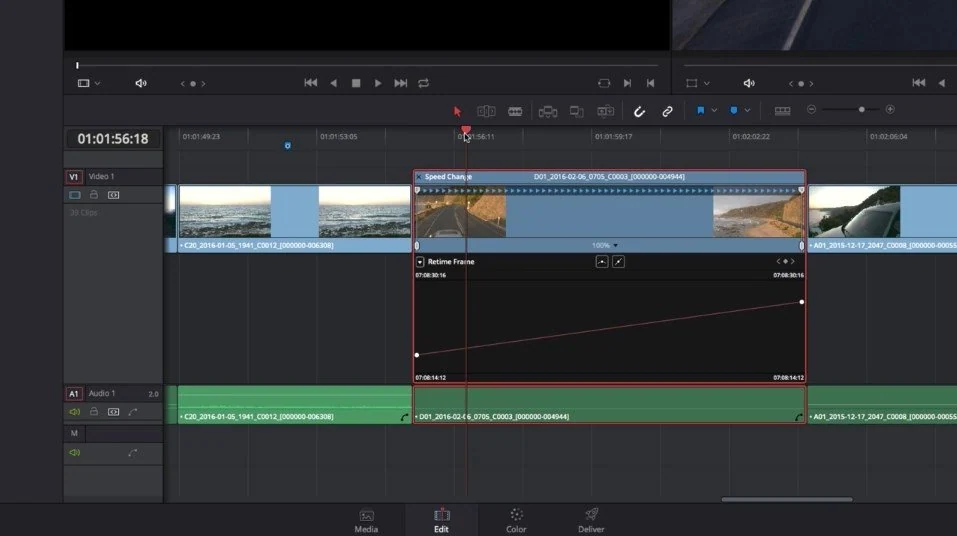Viewport: 957px width, 536px height.
Task: Click the smooth curve keyframe button
Action: pos(602,261)
